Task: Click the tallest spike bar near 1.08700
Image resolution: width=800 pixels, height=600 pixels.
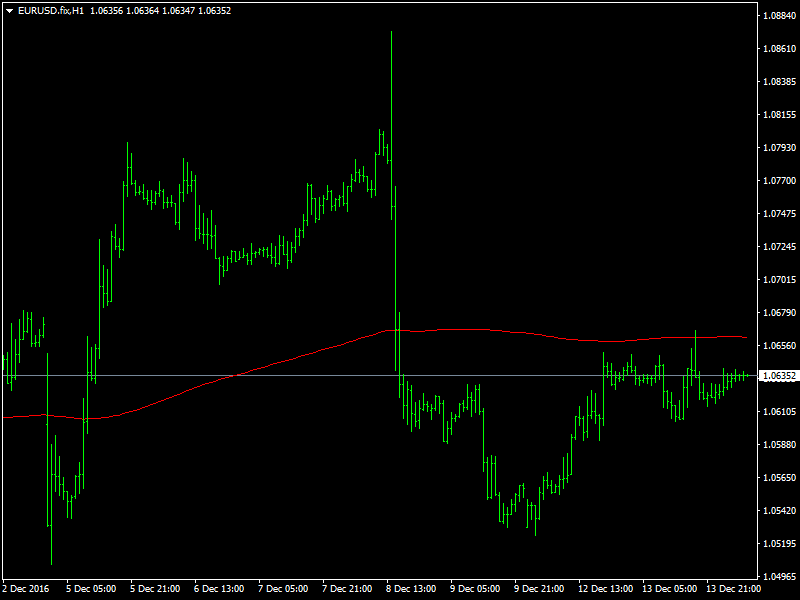Action: 391,125
